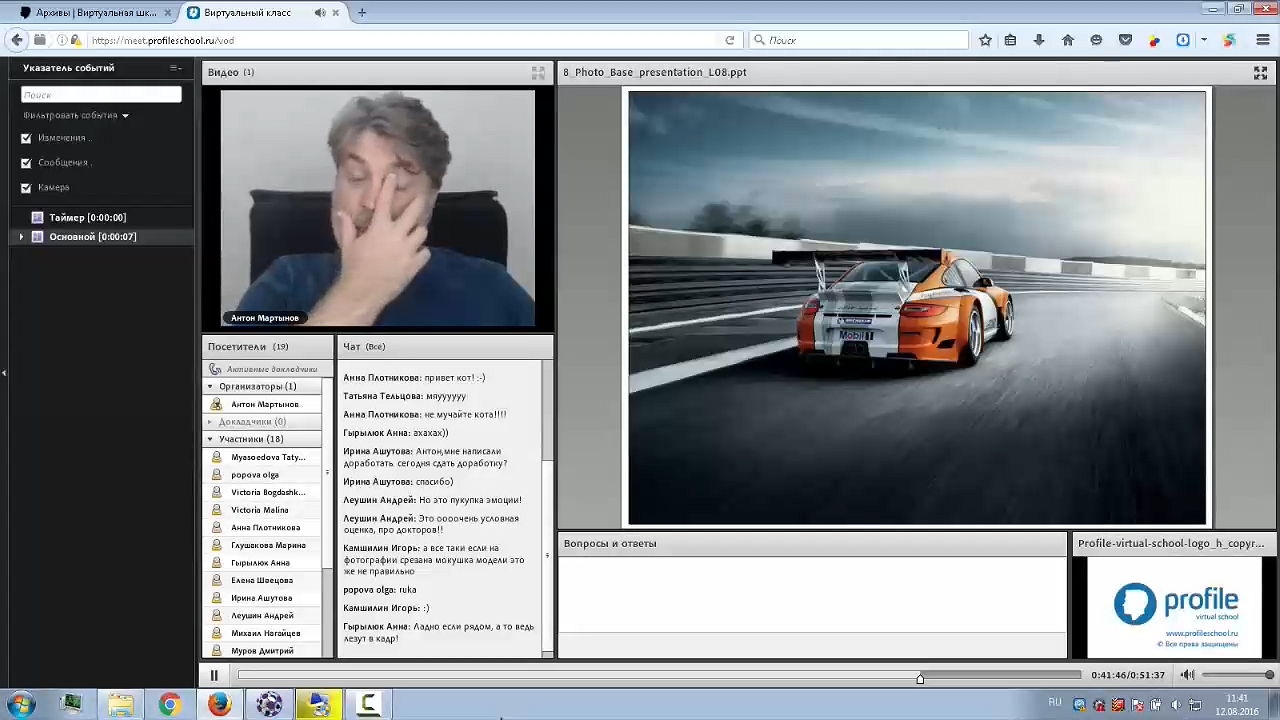Maximize the Видео pod
This screenshot has height=720, width=1280.
point(538,73)
